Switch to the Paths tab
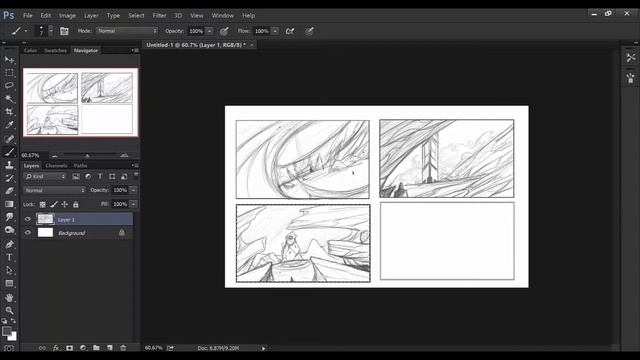Screen dimensions: 640x360 pos(80,166)
